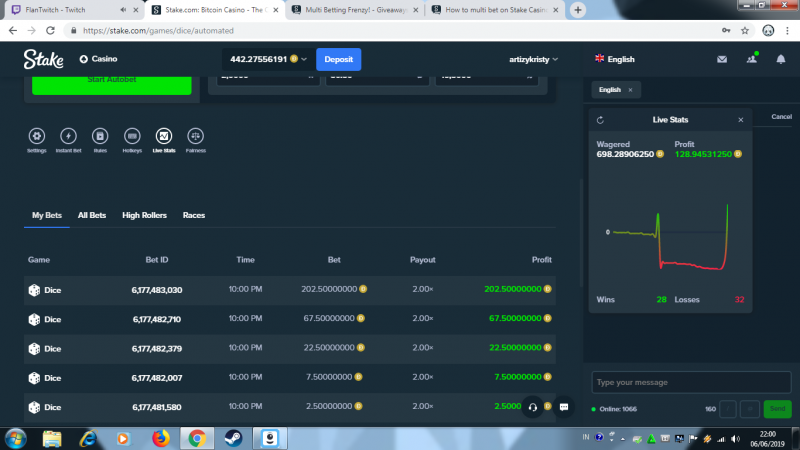The height and width of the screenshot is (450, 800).
Task: Open the English language selector
Action: (x=615, y=59)
